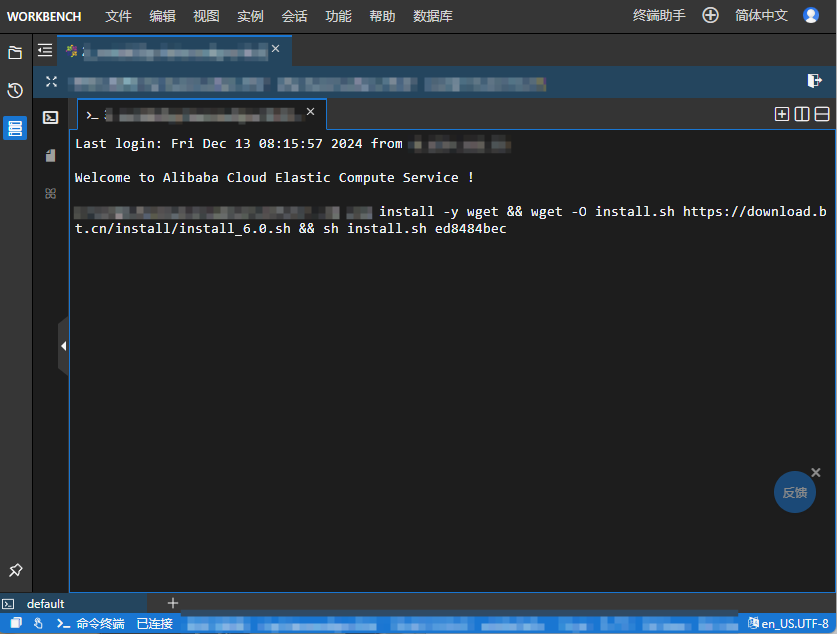This screenshot has width=837, height=634.
Task: Click the exit door icon to disconnect
Action: click(814, 81)
